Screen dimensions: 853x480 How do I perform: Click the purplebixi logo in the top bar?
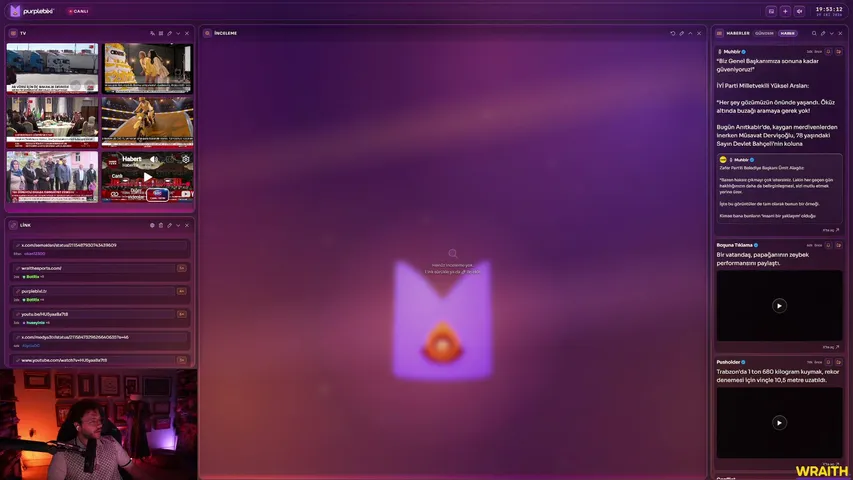32,11
